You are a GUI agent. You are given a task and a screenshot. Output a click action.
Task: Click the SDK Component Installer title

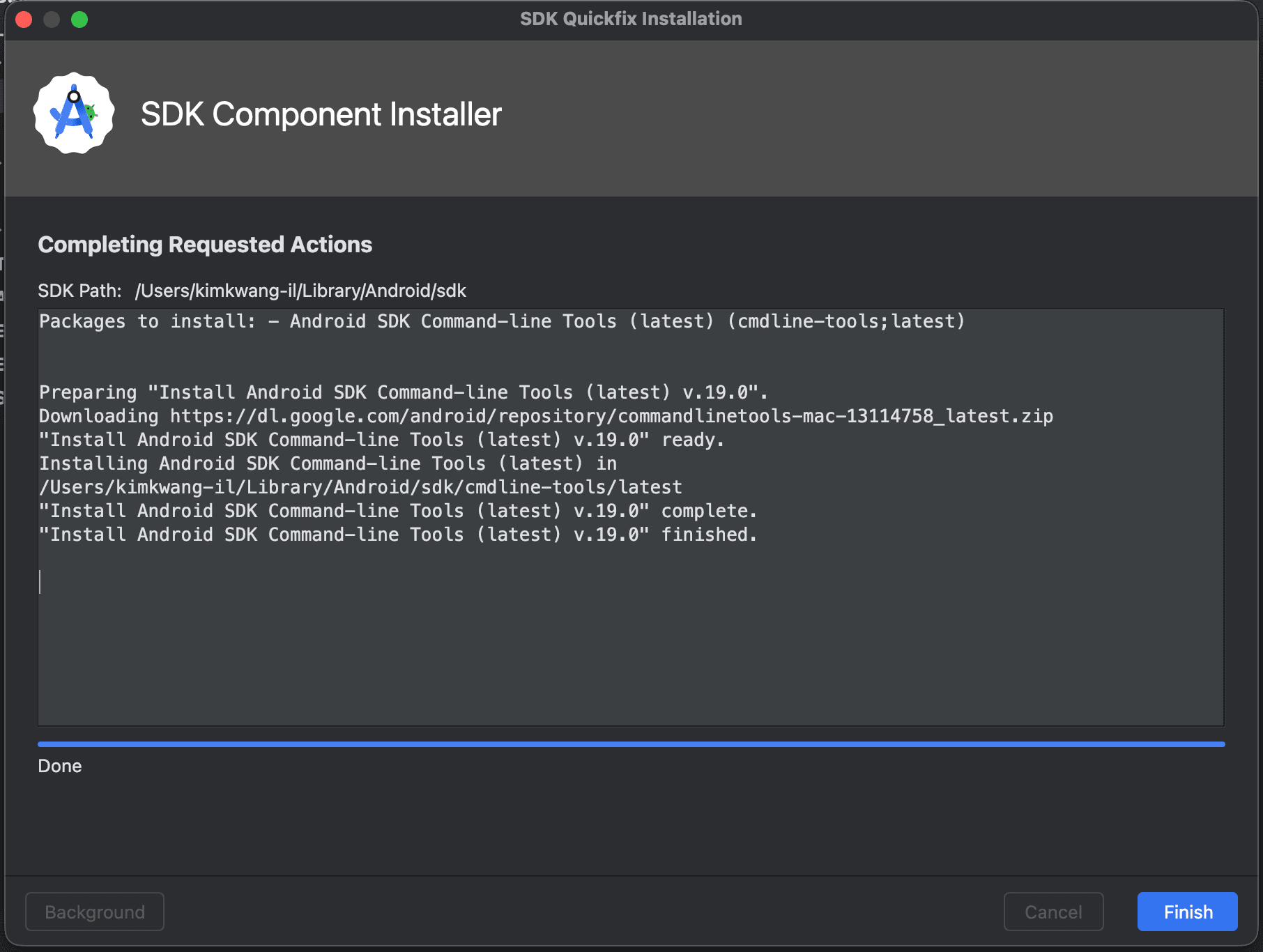pyautogui.click(x=321, y=114)
